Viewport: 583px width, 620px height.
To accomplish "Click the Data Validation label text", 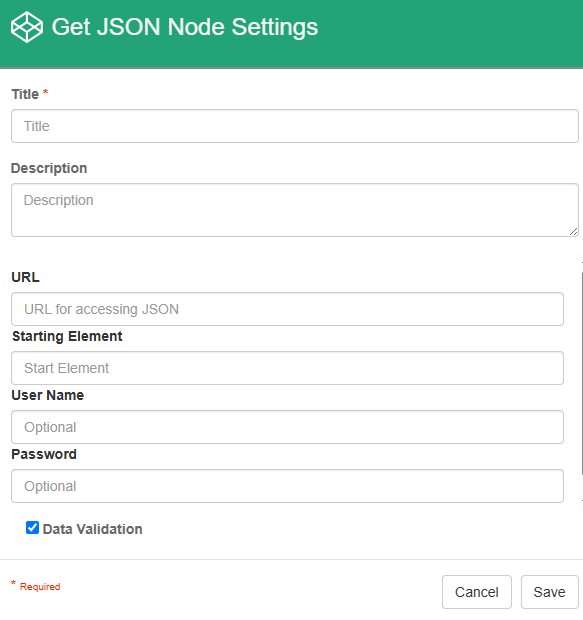I will [93, 529].
